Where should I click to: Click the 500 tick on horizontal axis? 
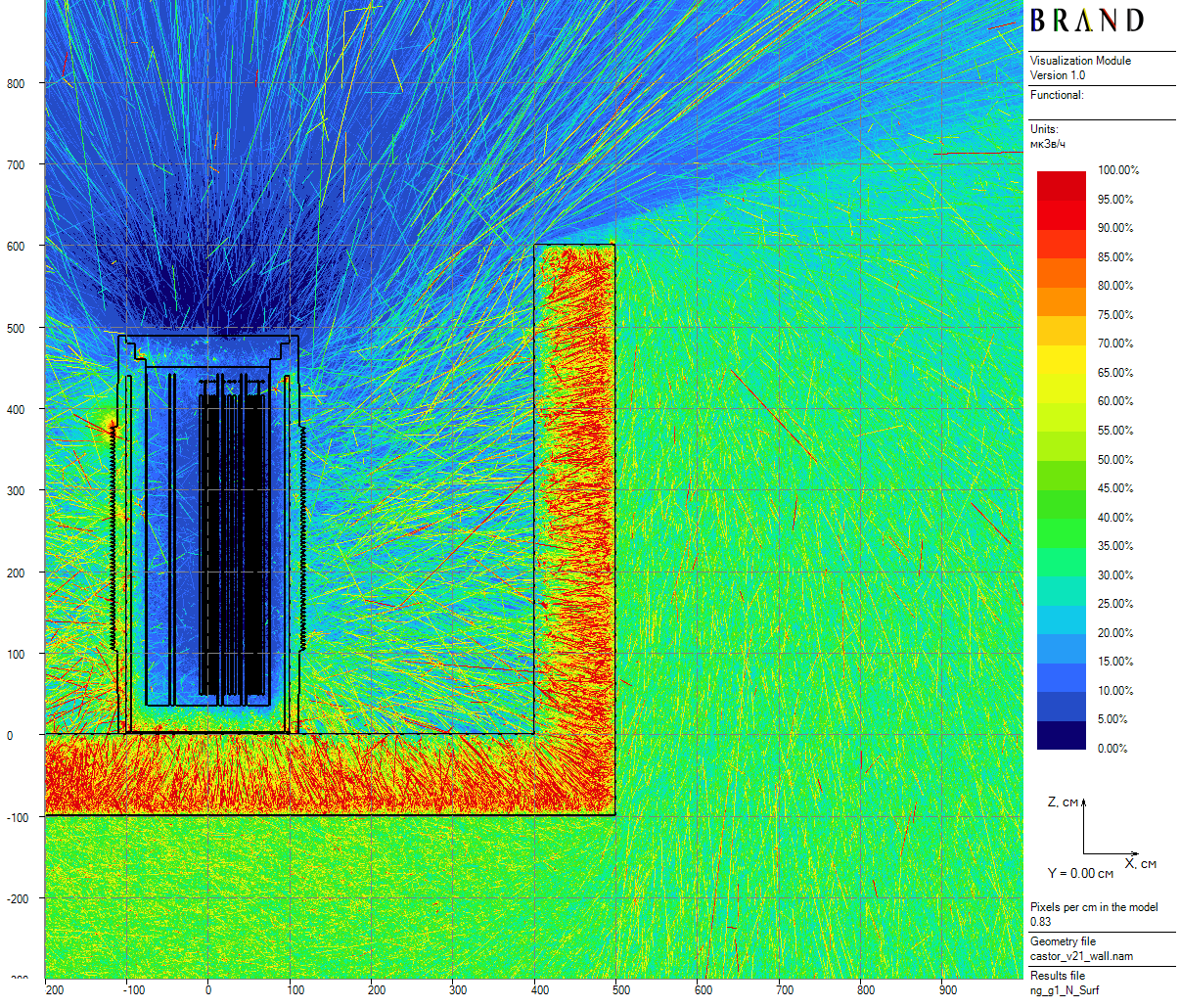[x=621, y=990]
